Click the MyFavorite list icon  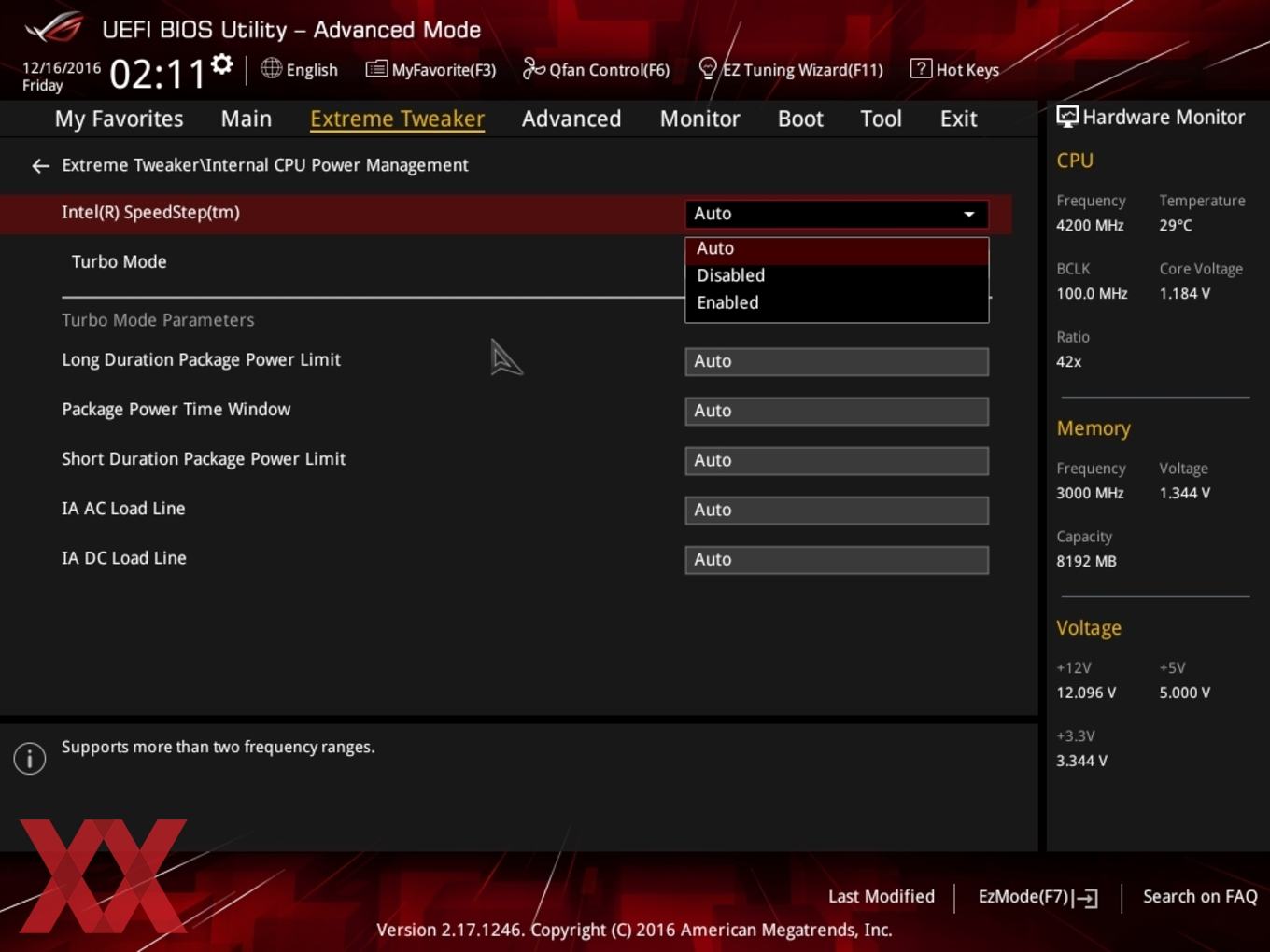coord(376,69)
